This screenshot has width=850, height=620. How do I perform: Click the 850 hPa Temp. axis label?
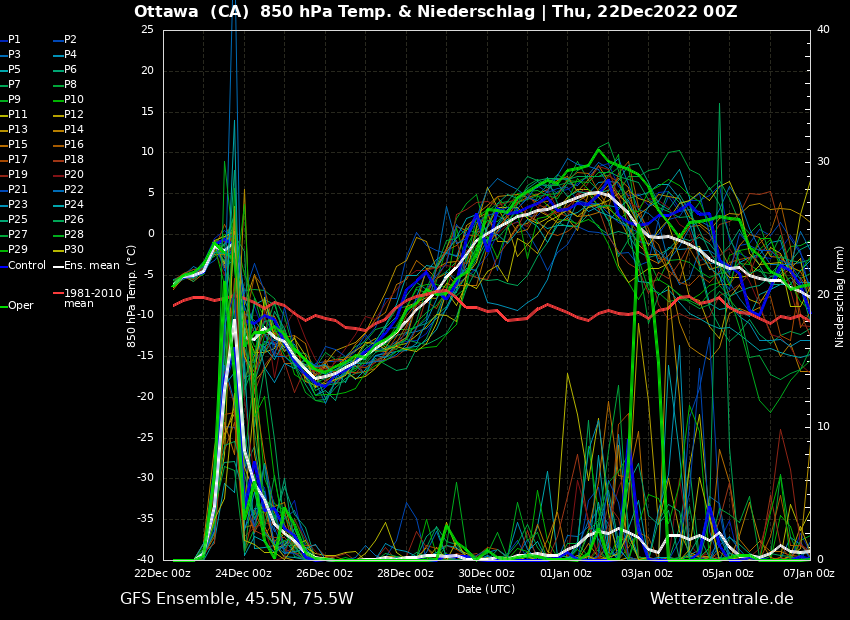coord(132,296)
